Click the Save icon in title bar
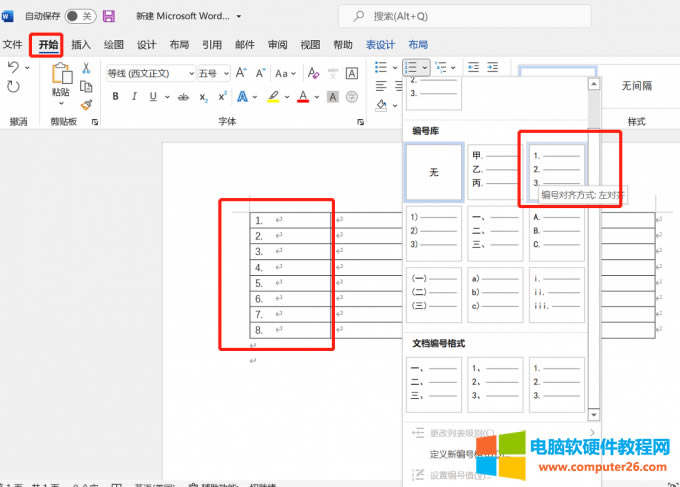 point(108,17)
